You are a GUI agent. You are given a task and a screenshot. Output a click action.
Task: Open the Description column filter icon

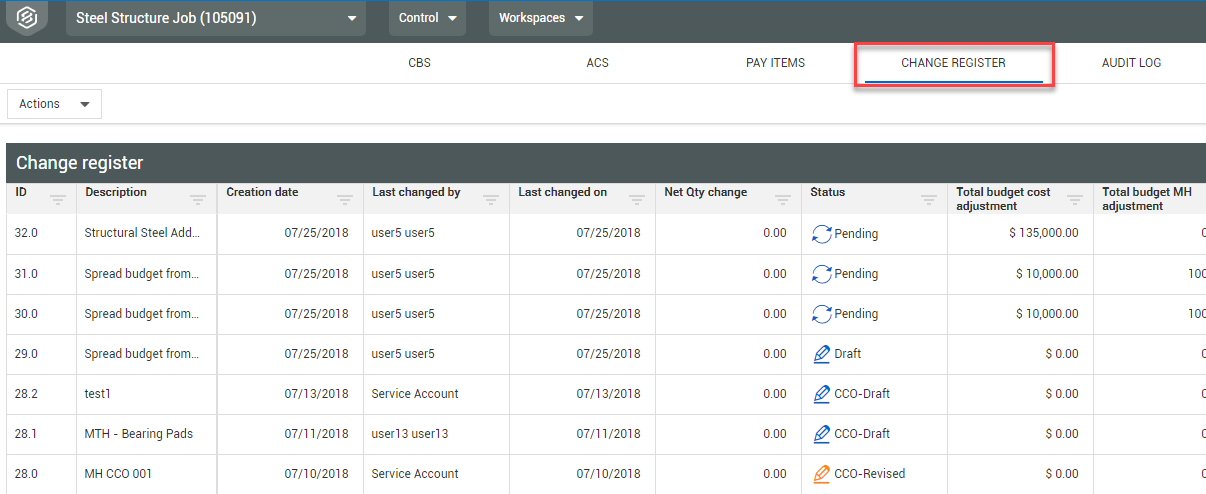(198, 200)
